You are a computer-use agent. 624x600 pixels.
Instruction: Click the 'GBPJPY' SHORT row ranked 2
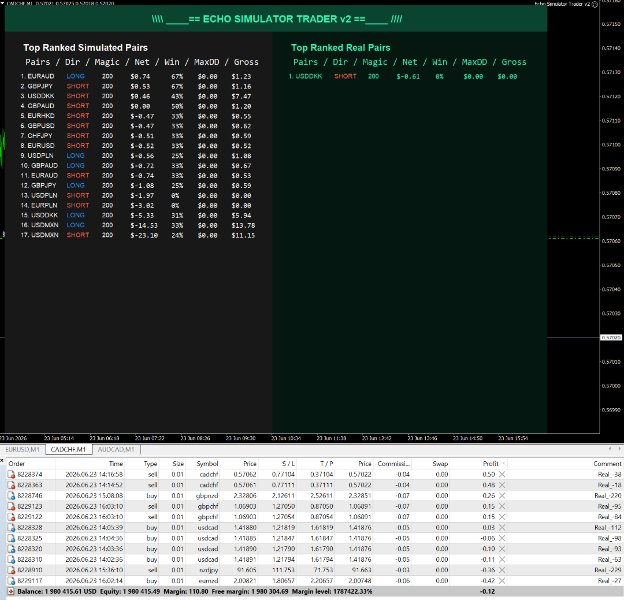pyautogui.click(x=136, y=86)
